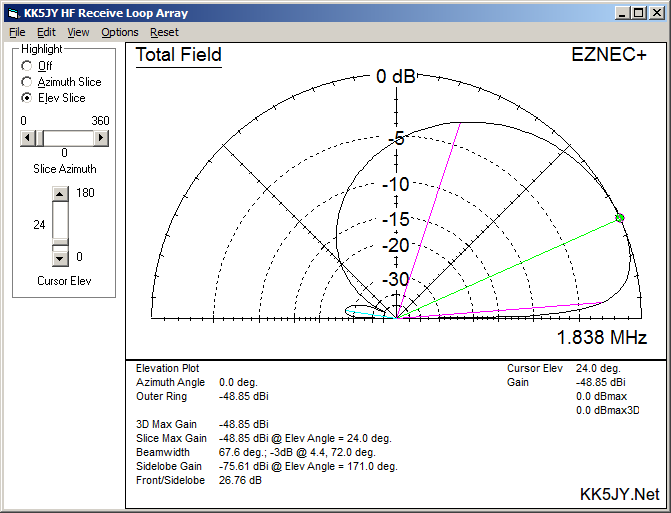The width and height of the screenshot is (671, 513).
Task: Click the Cursor Elev up arrow
Action: pyautogui.click(x=60, y=194)
